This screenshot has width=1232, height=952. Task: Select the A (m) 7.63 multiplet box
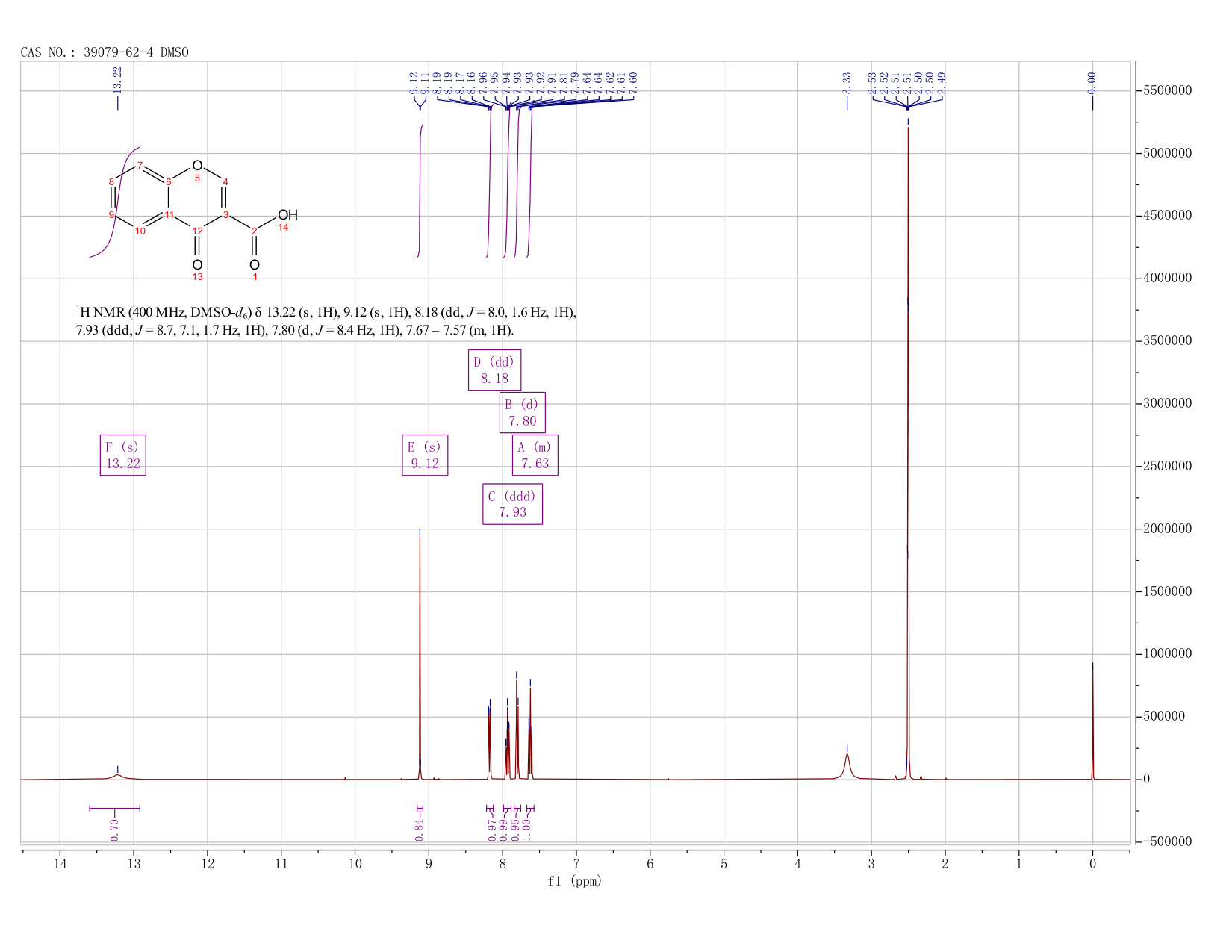(535, 455)
